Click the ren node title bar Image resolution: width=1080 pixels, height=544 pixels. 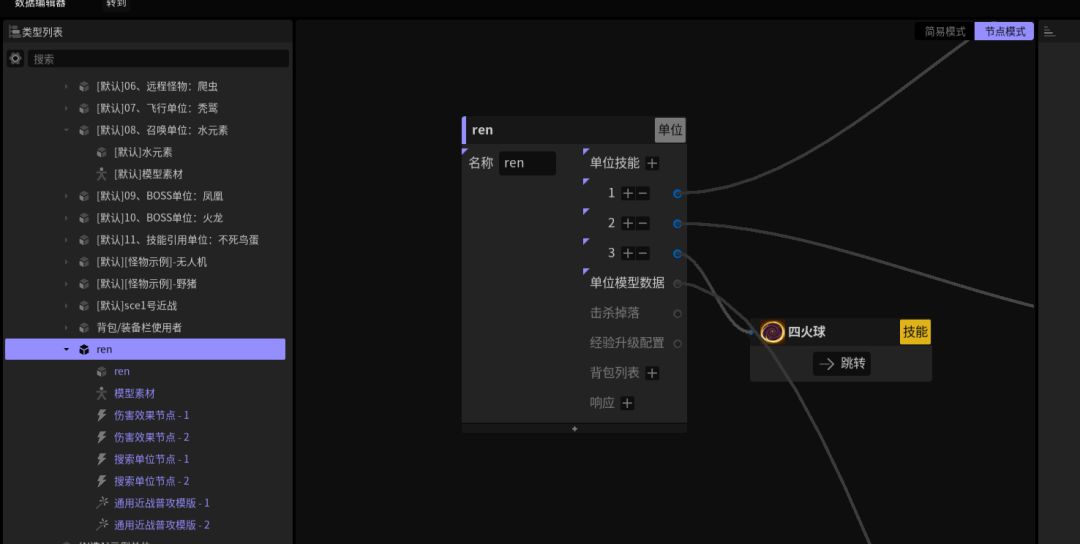(x=574, y=130)
